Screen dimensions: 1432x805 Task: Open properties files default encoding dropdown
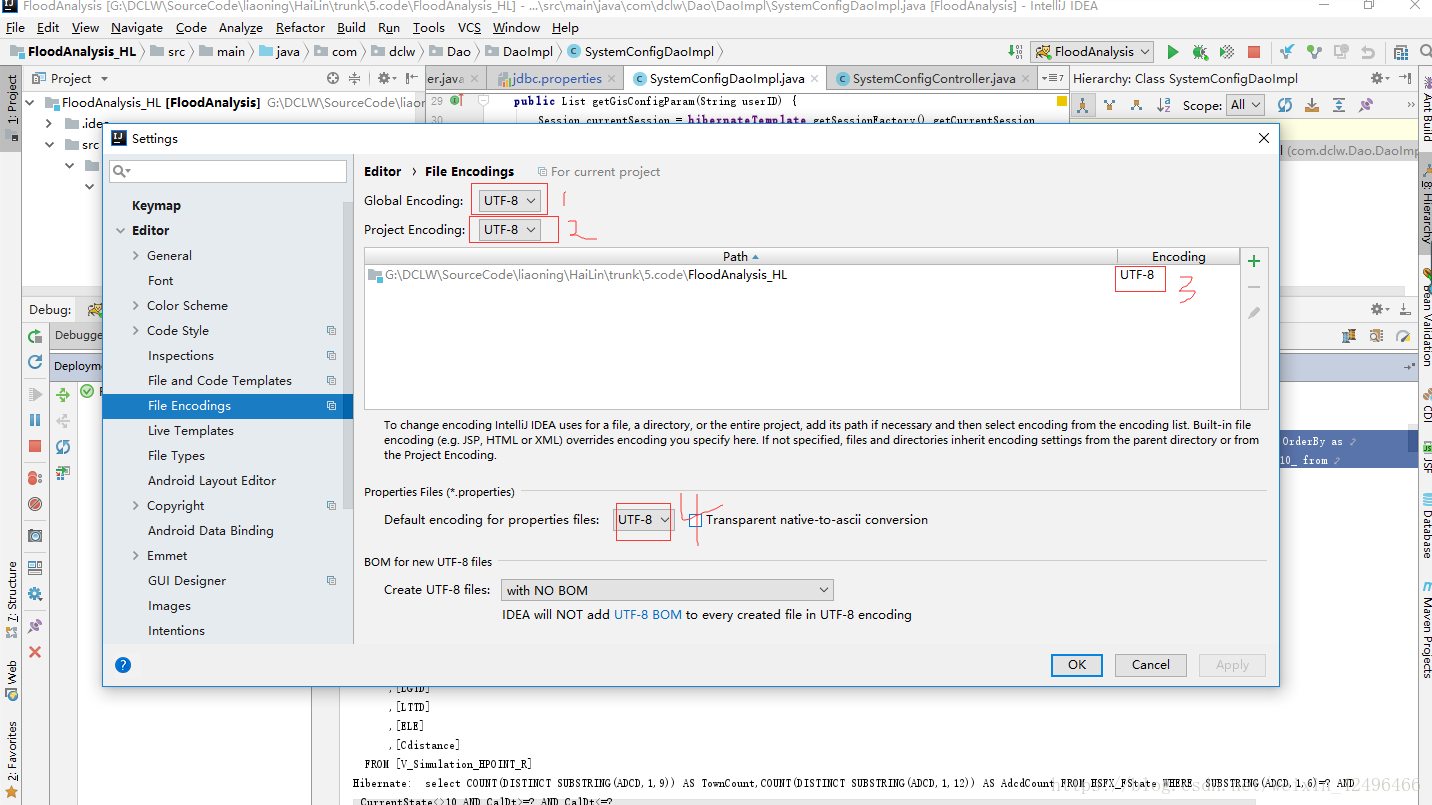pos(644,520)
